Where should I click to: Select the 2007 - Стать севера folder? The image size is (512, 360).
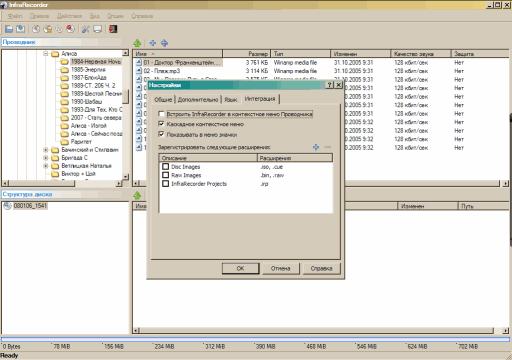(x=96, y=118)
